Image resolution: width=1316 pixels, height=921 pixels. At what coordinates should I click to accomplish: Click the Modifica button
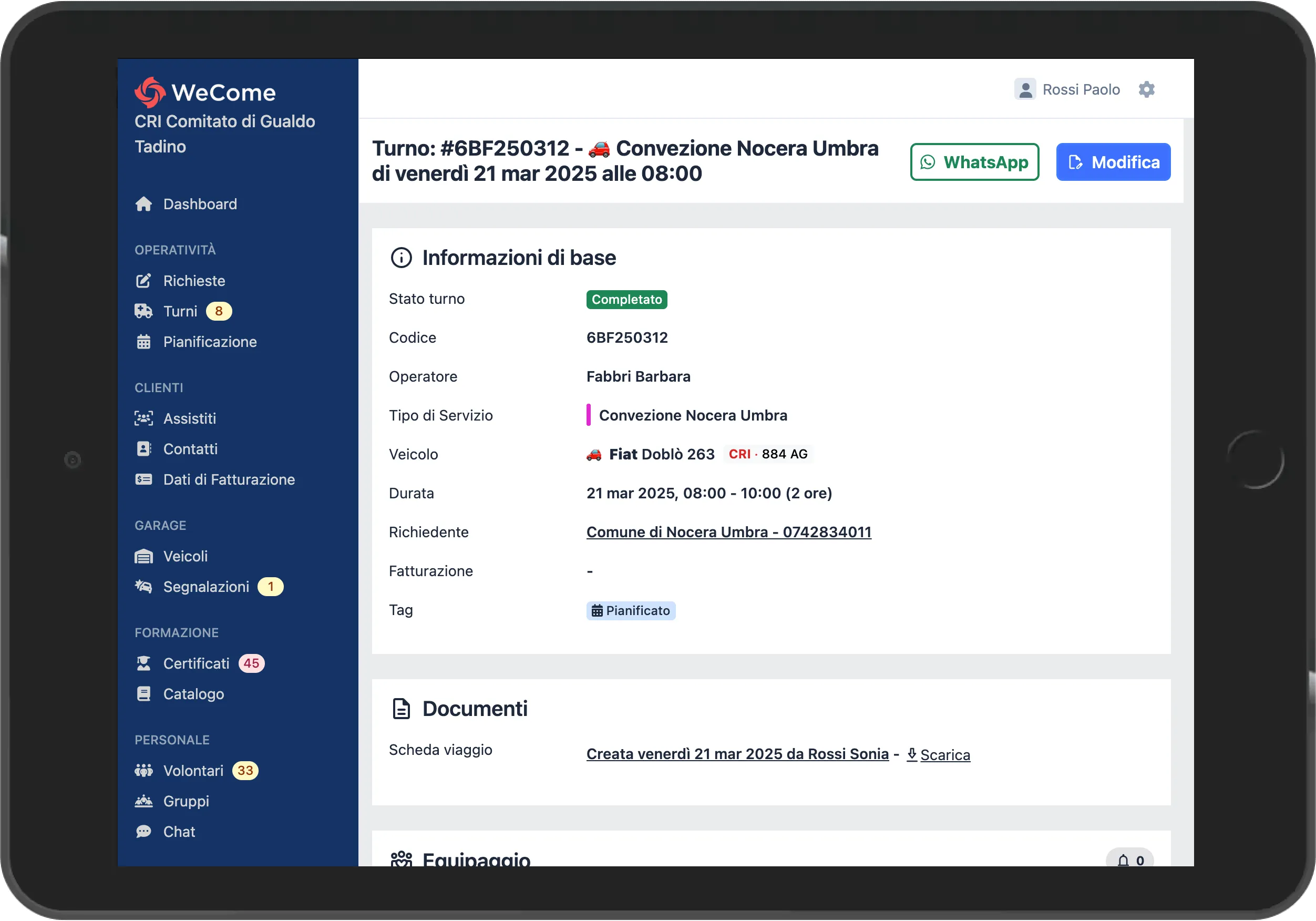(1113, 162)
